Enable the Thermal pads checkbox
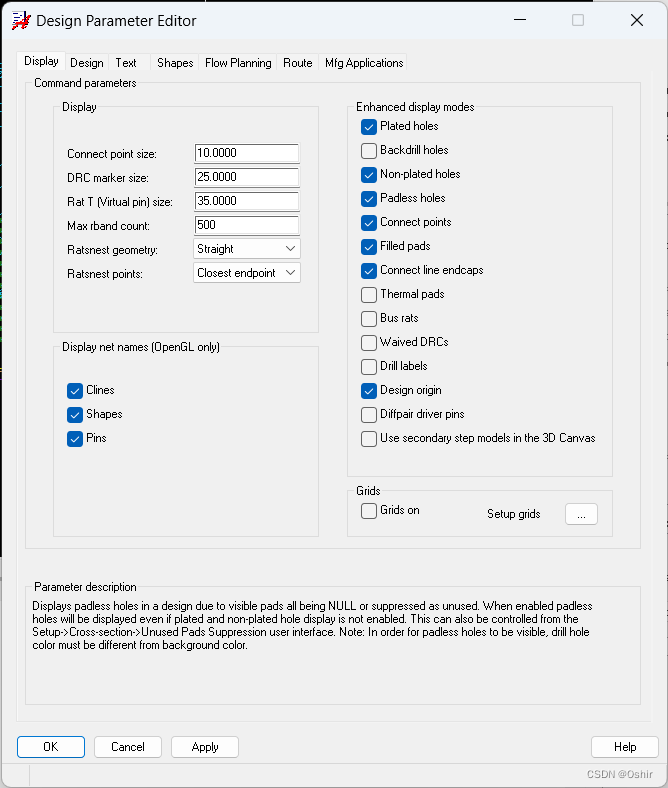668x788 pixels. [x=369, y=294]
